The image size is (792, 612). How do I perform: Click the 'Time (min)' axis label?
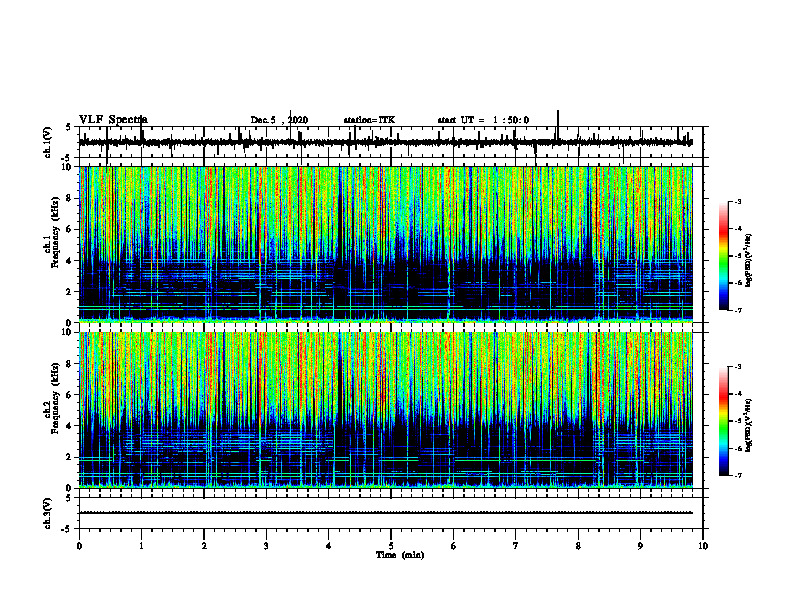400,555
